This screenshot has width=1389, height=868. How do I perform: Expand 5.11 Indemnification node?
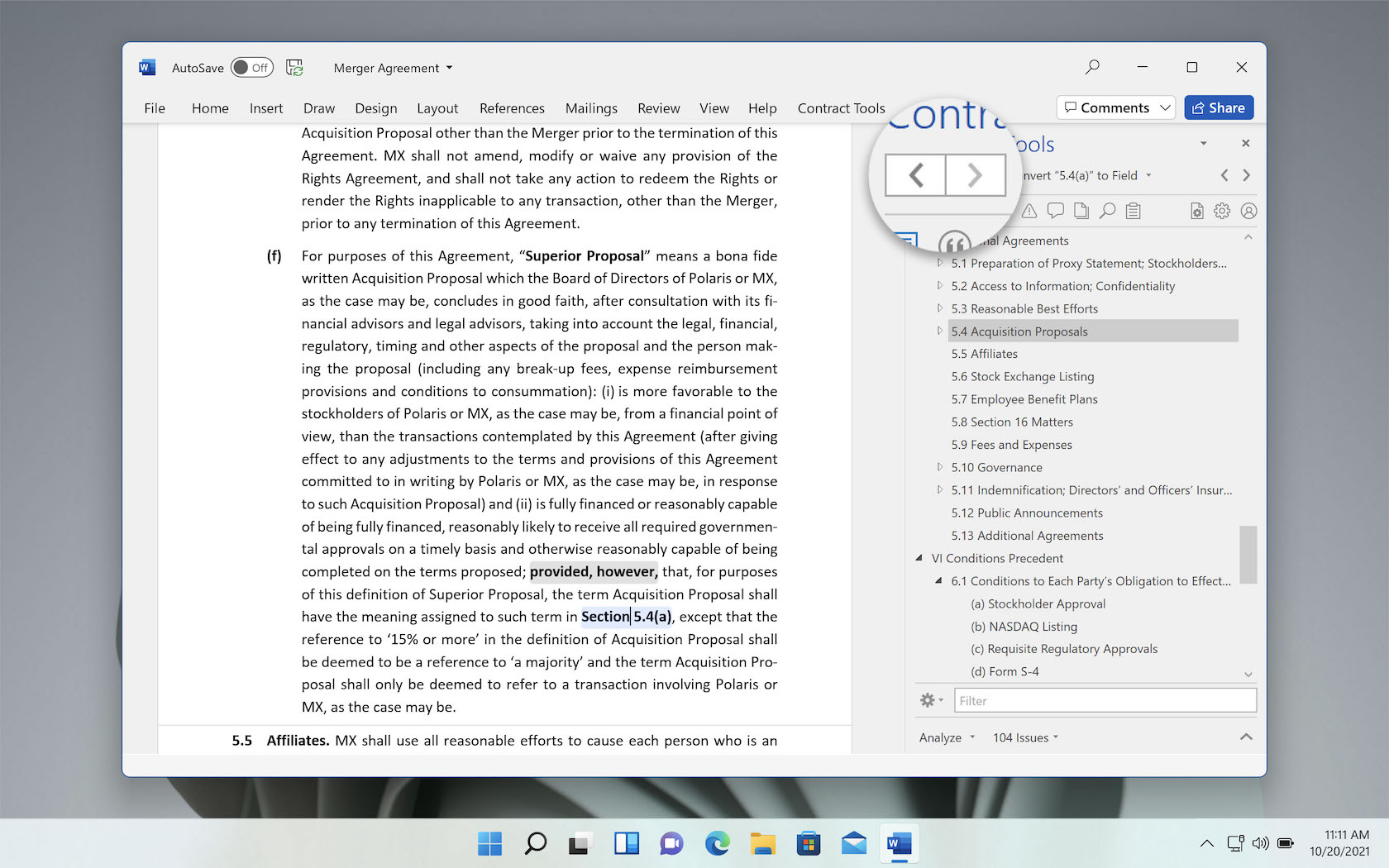(939, 489)
